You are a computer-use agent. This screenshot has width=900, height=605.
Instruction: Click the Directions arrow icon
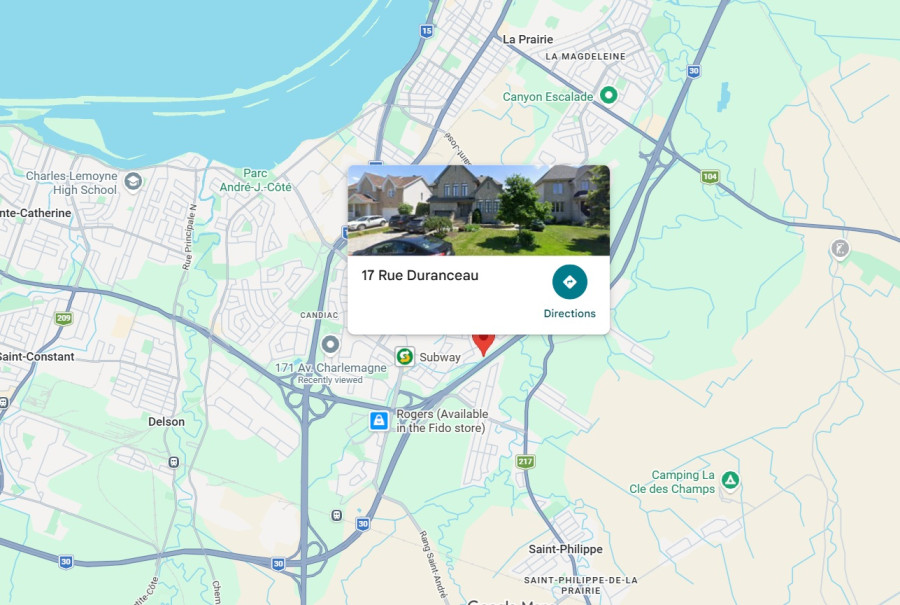[x=569, y=282]
